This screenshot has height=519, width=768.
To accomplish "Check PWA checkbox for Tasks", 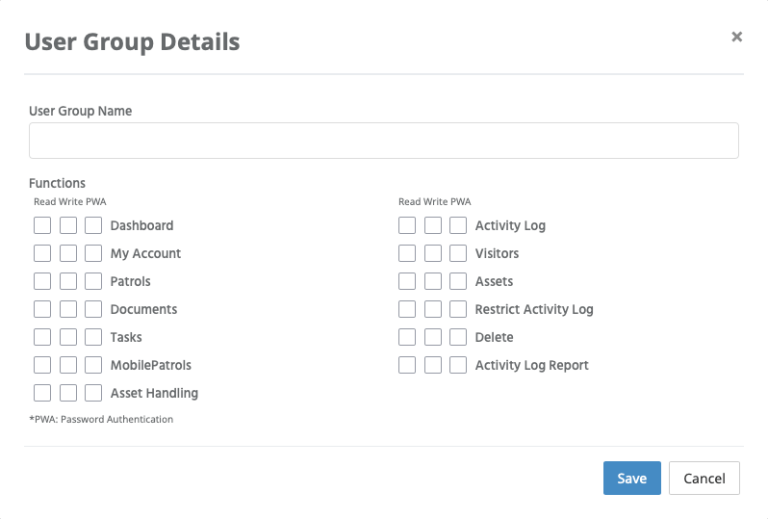I will click(94, 337).
